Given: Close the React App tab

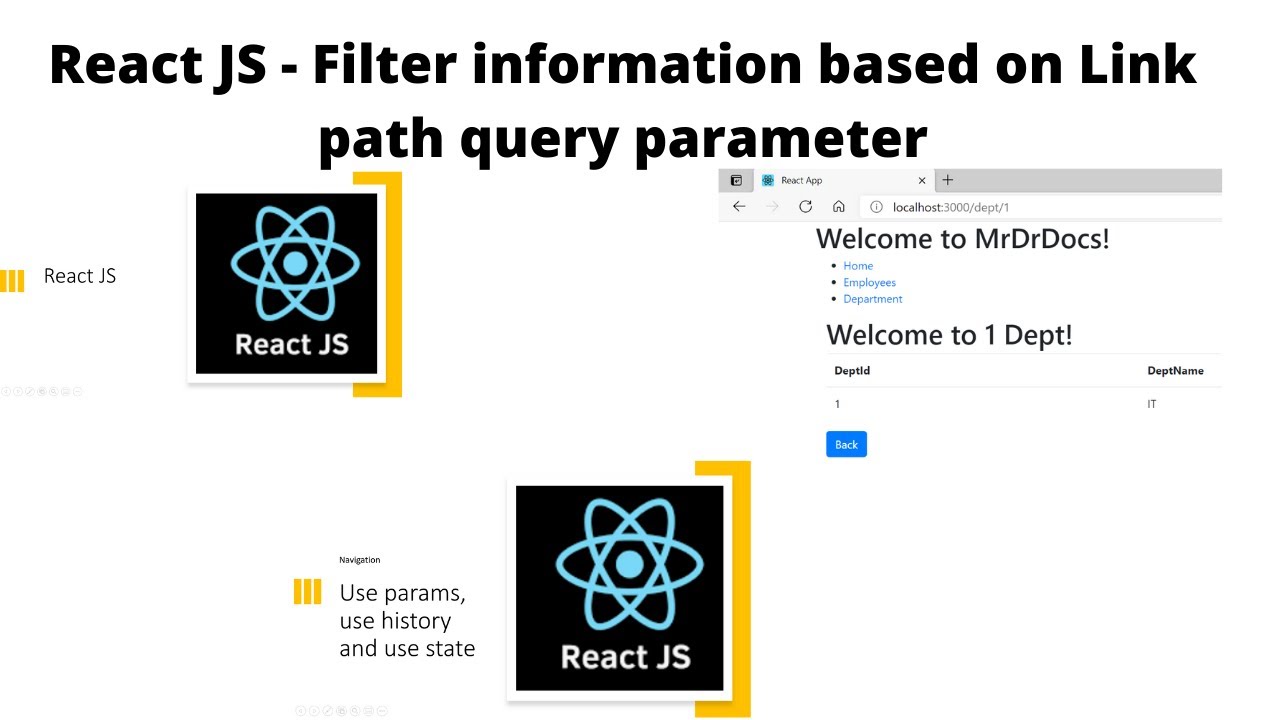Looking at the screenshot, I should coord(922,181).
